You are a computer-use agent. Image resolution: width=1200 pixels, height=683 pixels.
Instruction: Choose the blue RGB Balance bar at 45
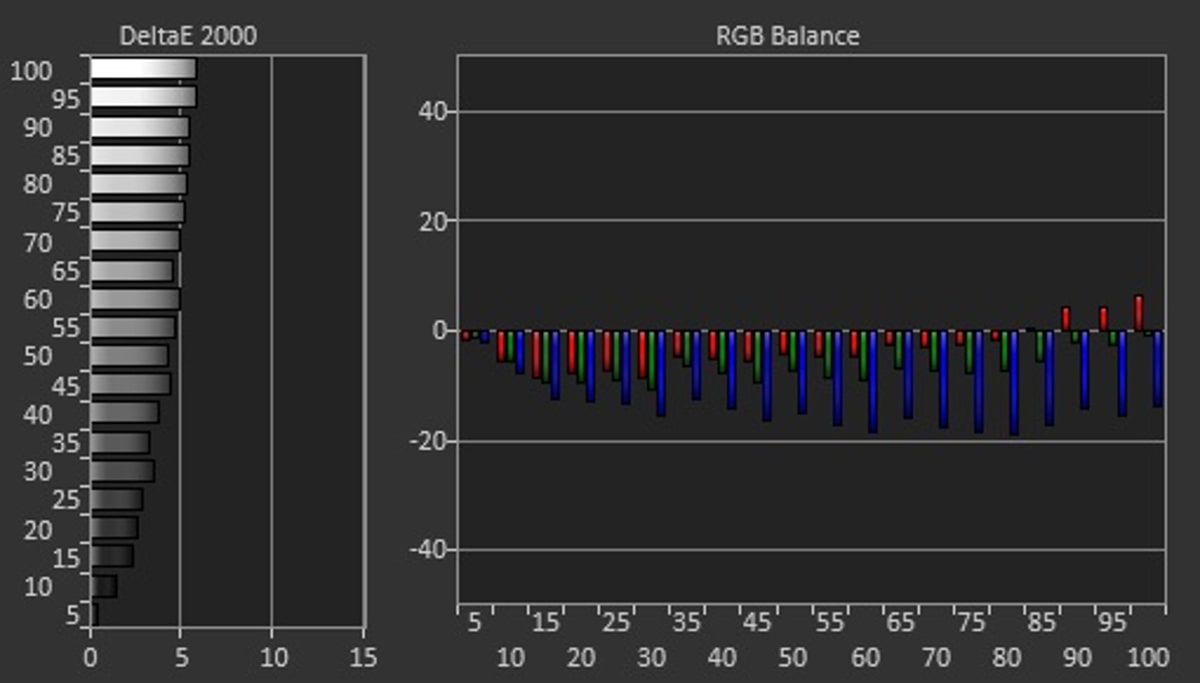[x=767, y=376]
